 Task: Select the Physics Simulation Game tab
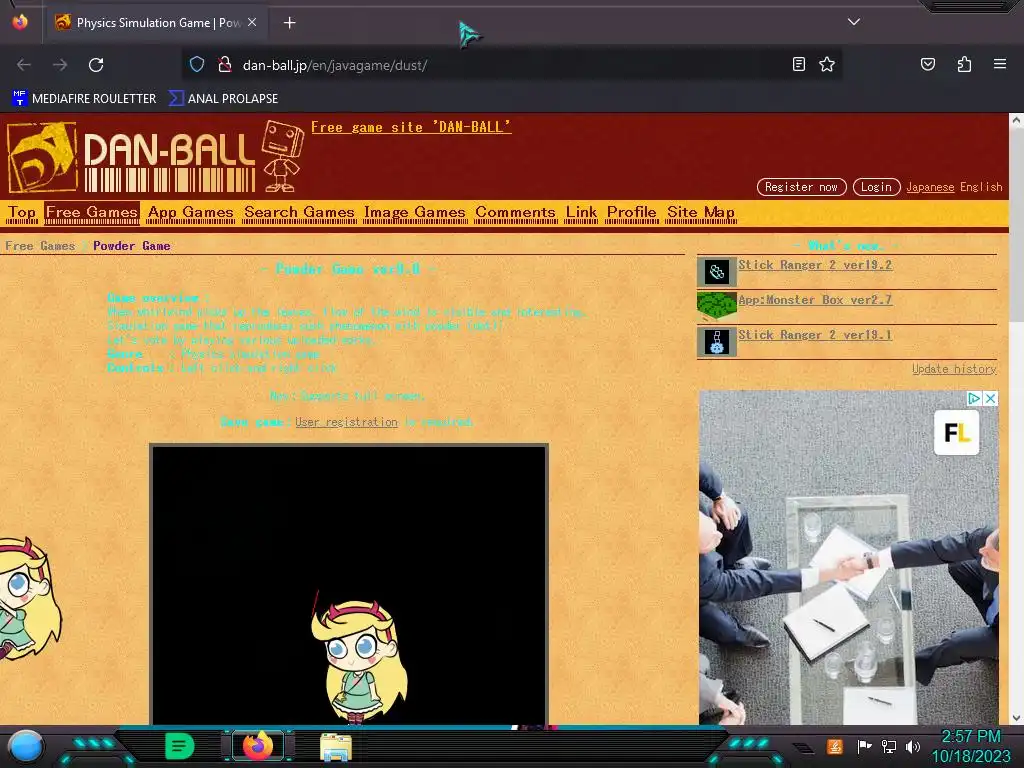pos(155,23)
